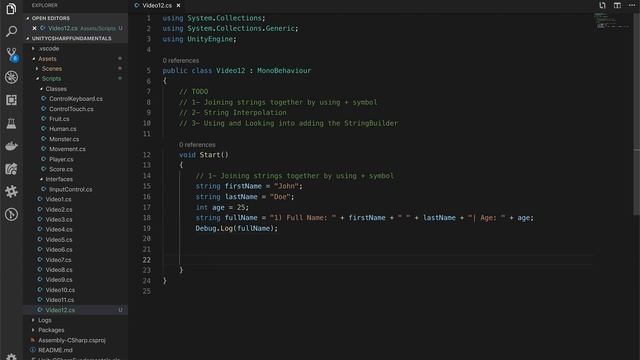Open Video4.cs in explorer

(x=59, y=229)
